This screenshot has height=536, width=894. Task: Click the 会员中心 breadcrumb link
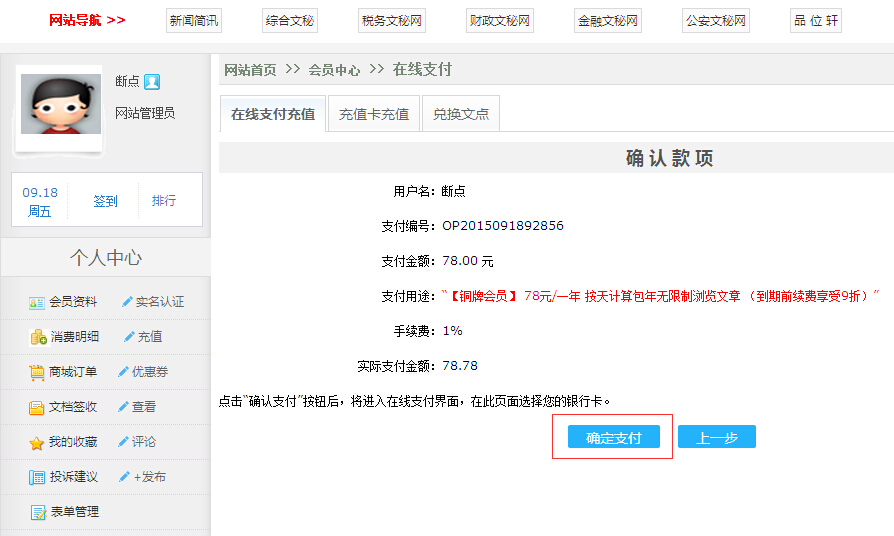pos(334,70)
